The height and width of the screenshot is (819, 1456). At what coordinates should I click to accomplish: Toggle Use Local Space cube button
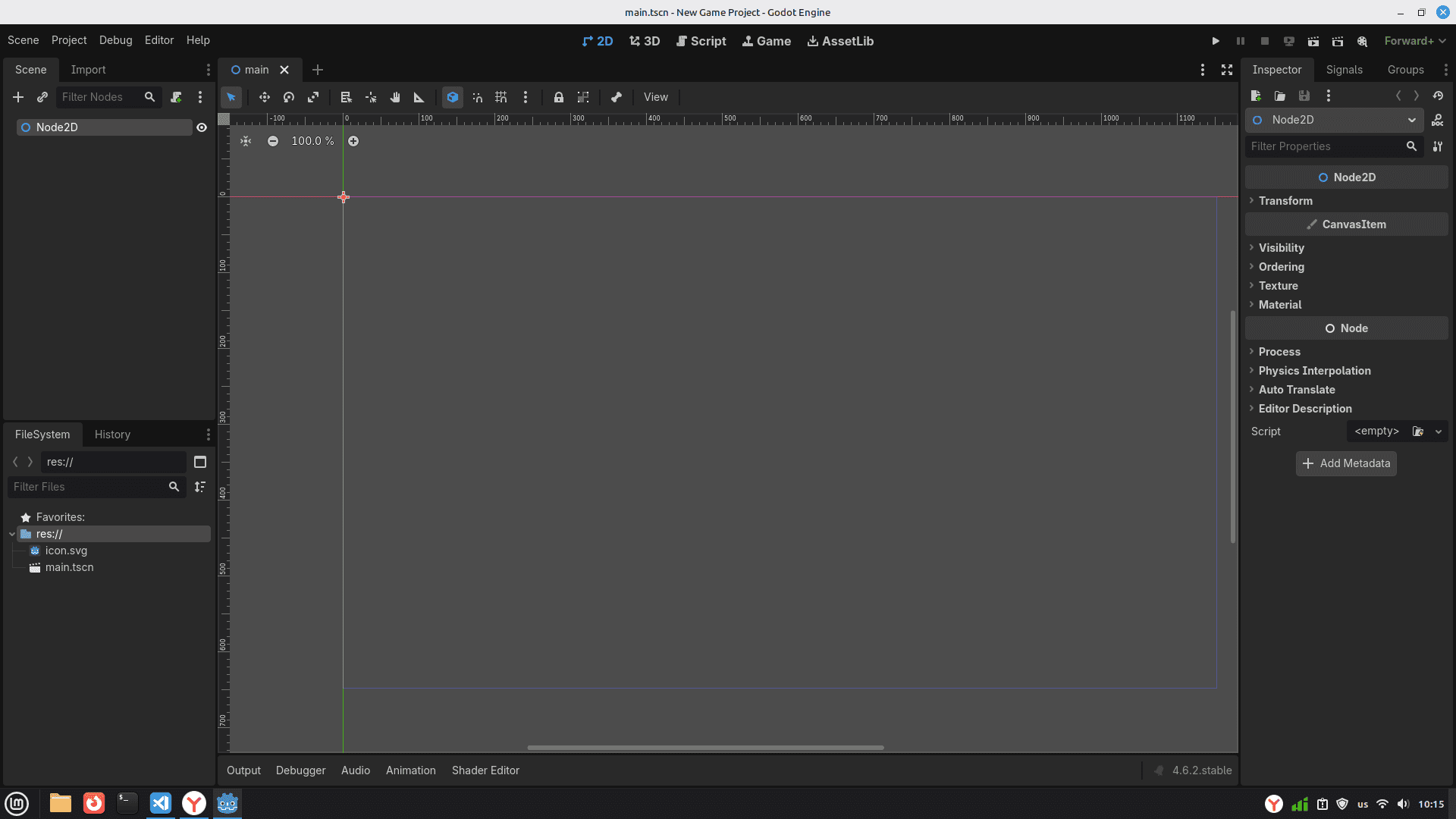tap(453, 97)
